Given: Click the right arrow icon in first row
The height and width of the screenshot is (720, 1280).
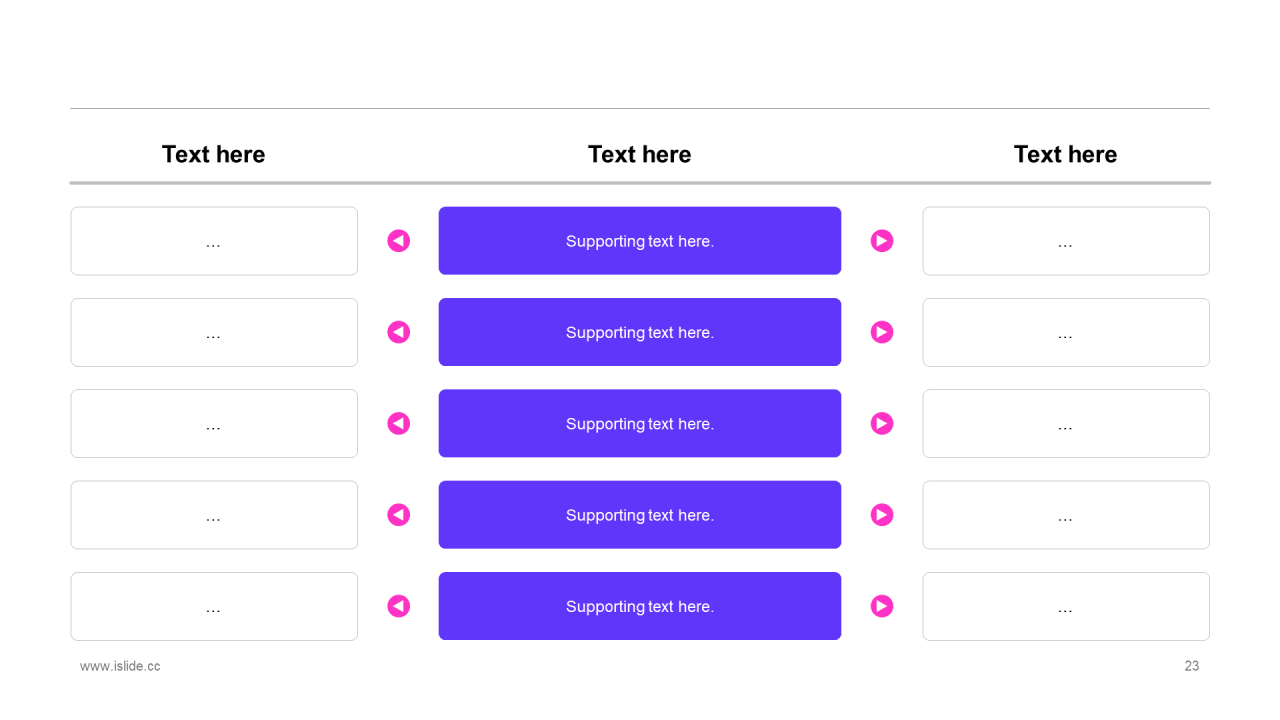Looking at the screenshot, I should 882,241.
